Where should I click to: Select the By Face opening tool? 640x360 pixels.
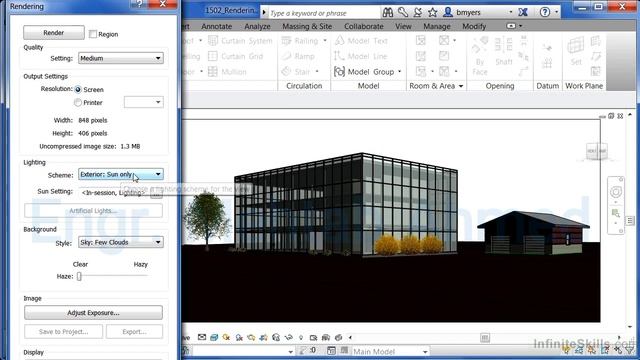point(480,56)
